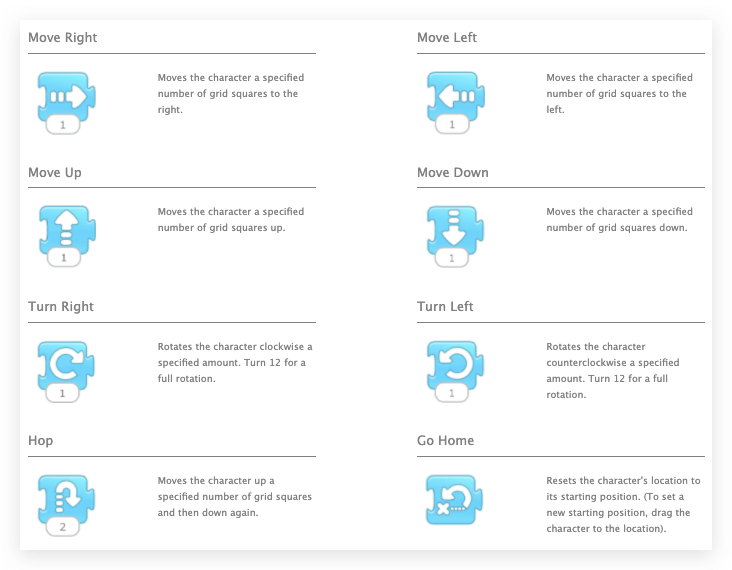Click number field on Move Down block
This screenshot has height=570, width=732.
451,258
